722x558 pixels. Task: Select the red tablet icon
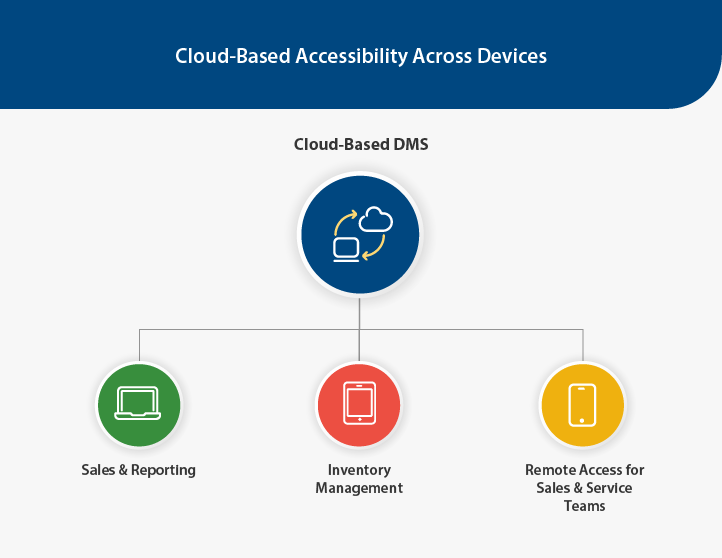click(x=359, y=405)
